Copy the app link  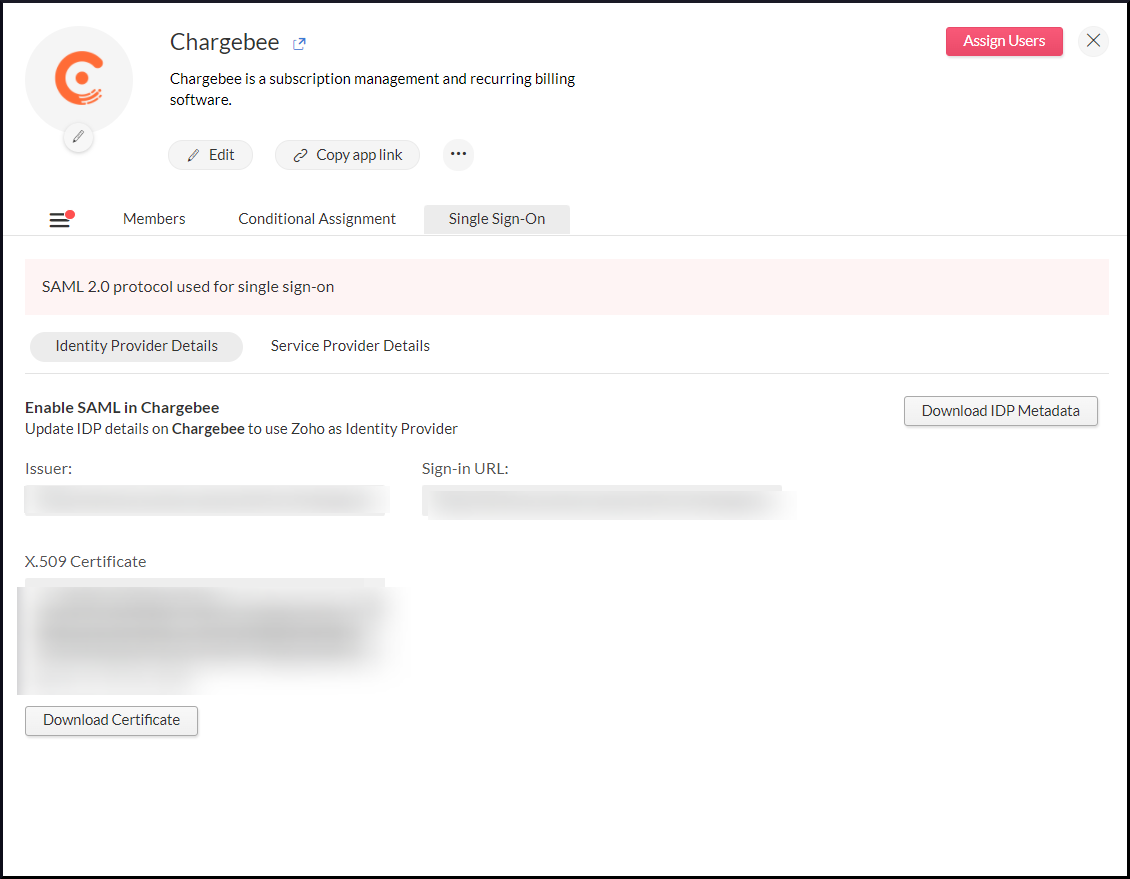tap(347, 155)
